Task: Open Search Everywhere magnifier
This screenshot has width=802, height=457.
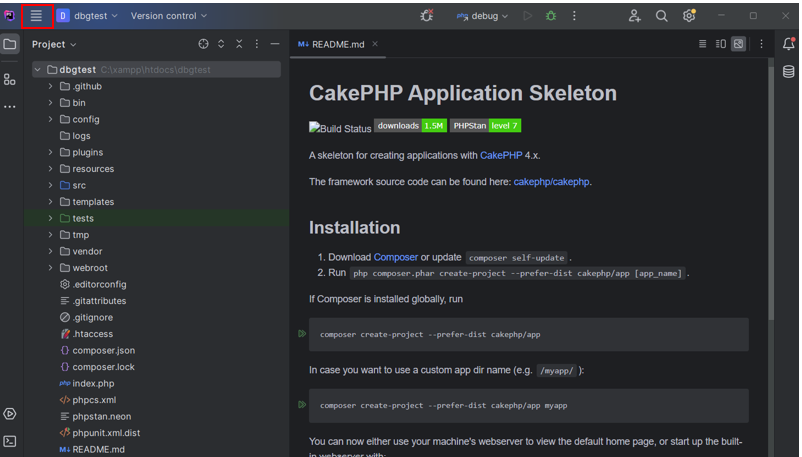Action: click(661, 16)
